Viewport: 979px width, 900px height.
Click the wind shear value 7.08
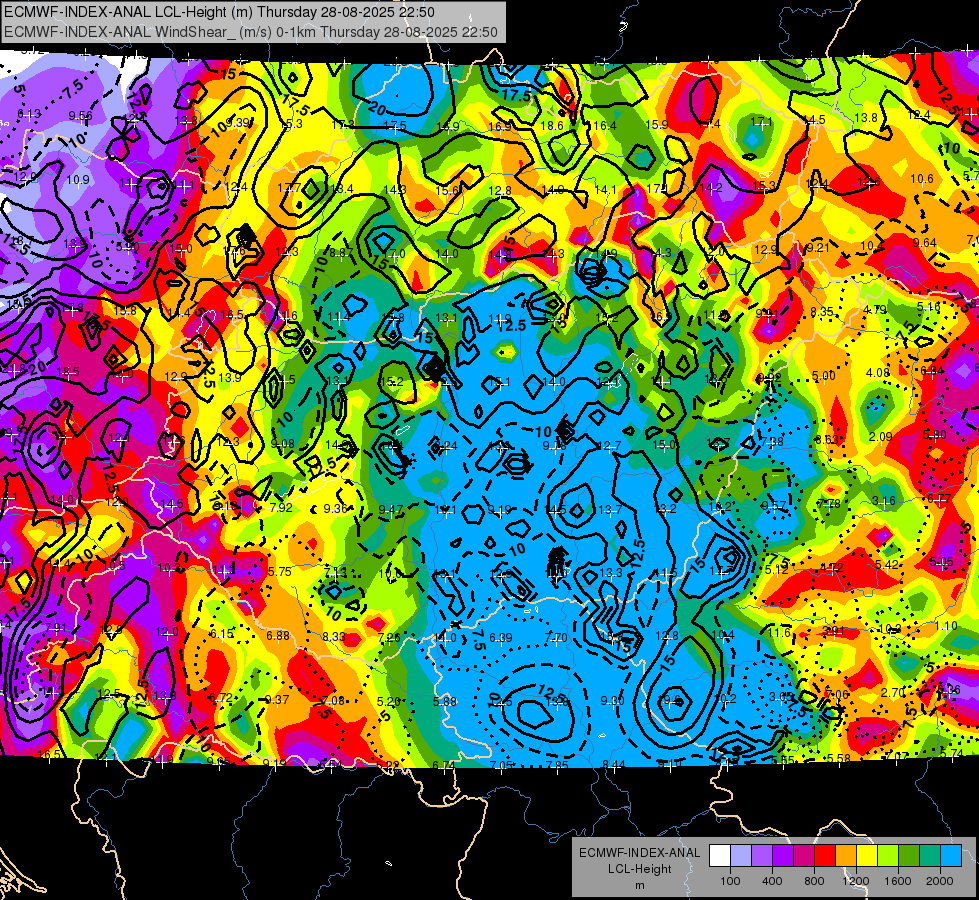point(333,700)
